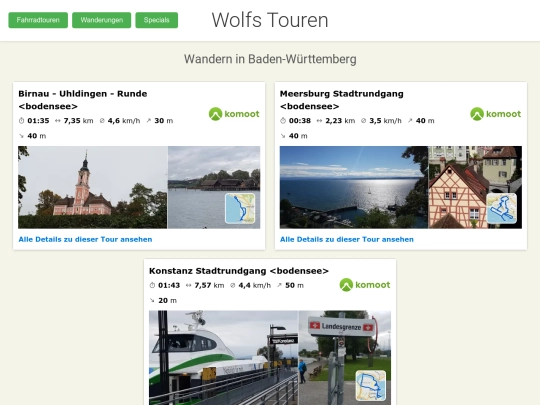Open the route map thumbnail in the Meersburg card
The height and width of the screenshot is (405, 540).
pyautogui.click(x=502, y=208)
